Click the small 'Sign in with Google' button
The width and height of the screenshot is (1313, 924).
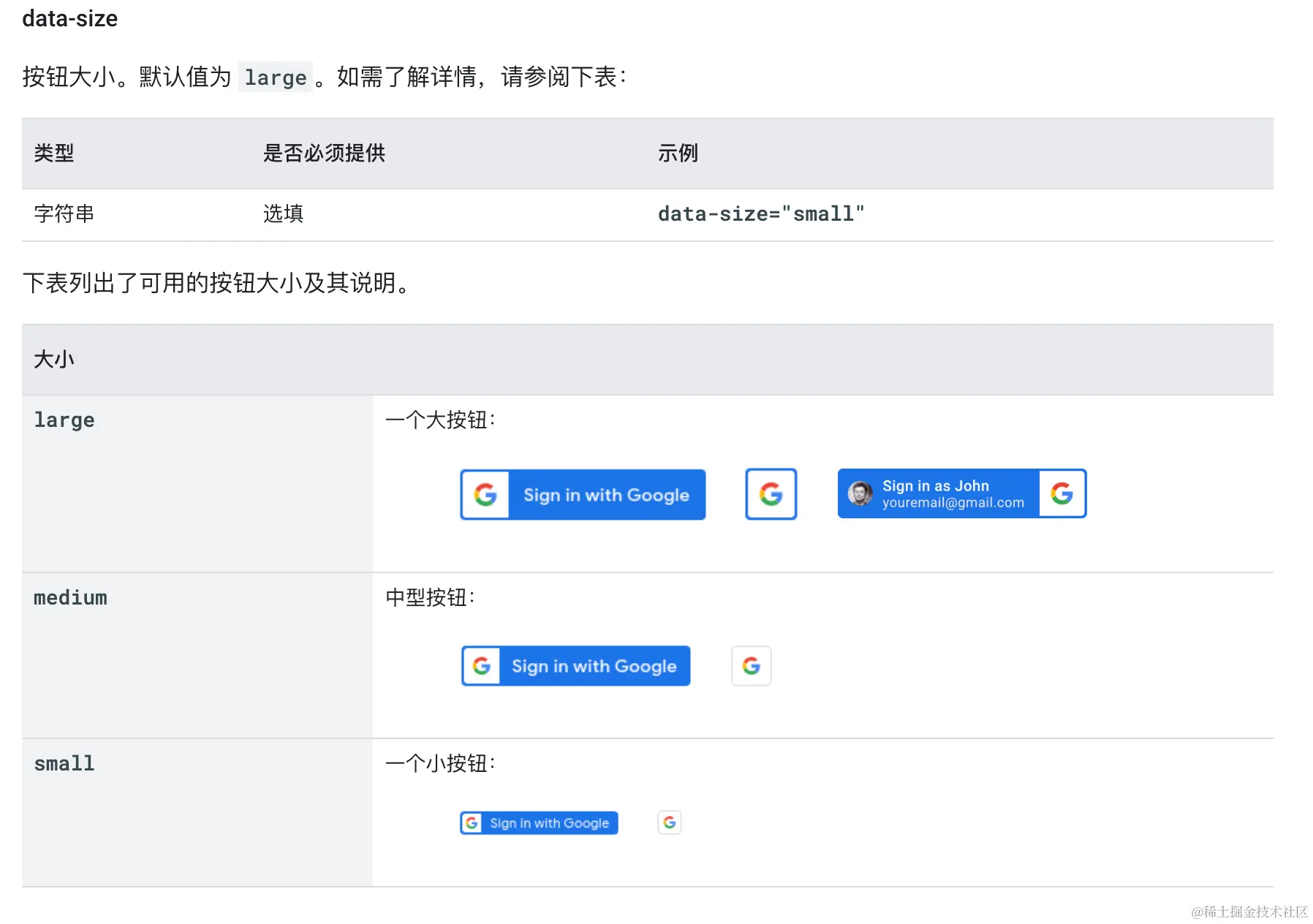pyautogui.click(x=539, y=823)
